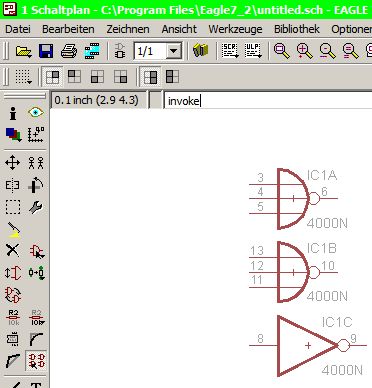This screenshot has width=372, height=388.
Task: Open the sheet 1/1 dropdown
Action: (x=174, y=51)
